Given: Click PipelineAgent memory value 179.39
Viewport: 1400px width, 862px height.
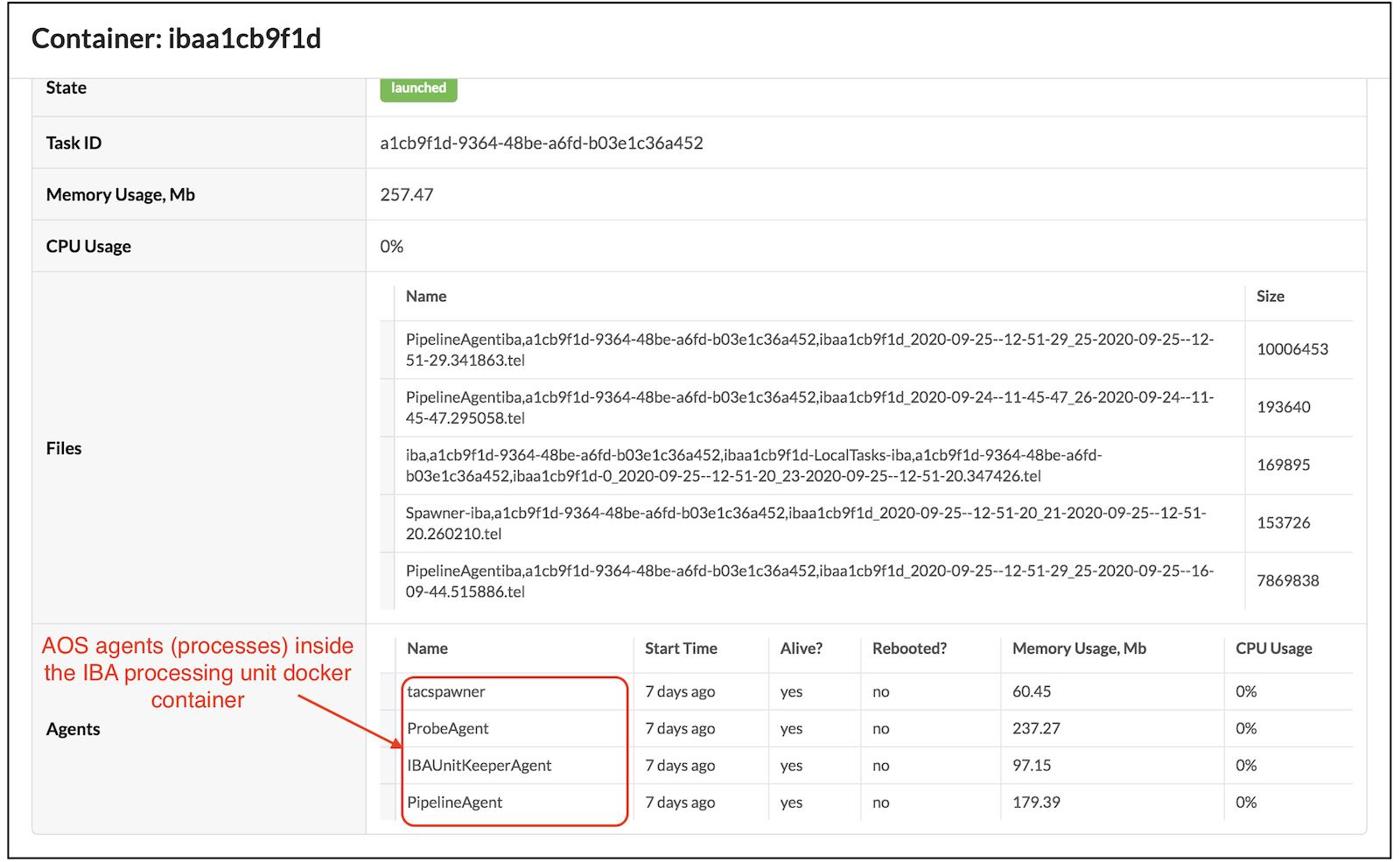Looking at the screenshot, I should point(1036,802).
